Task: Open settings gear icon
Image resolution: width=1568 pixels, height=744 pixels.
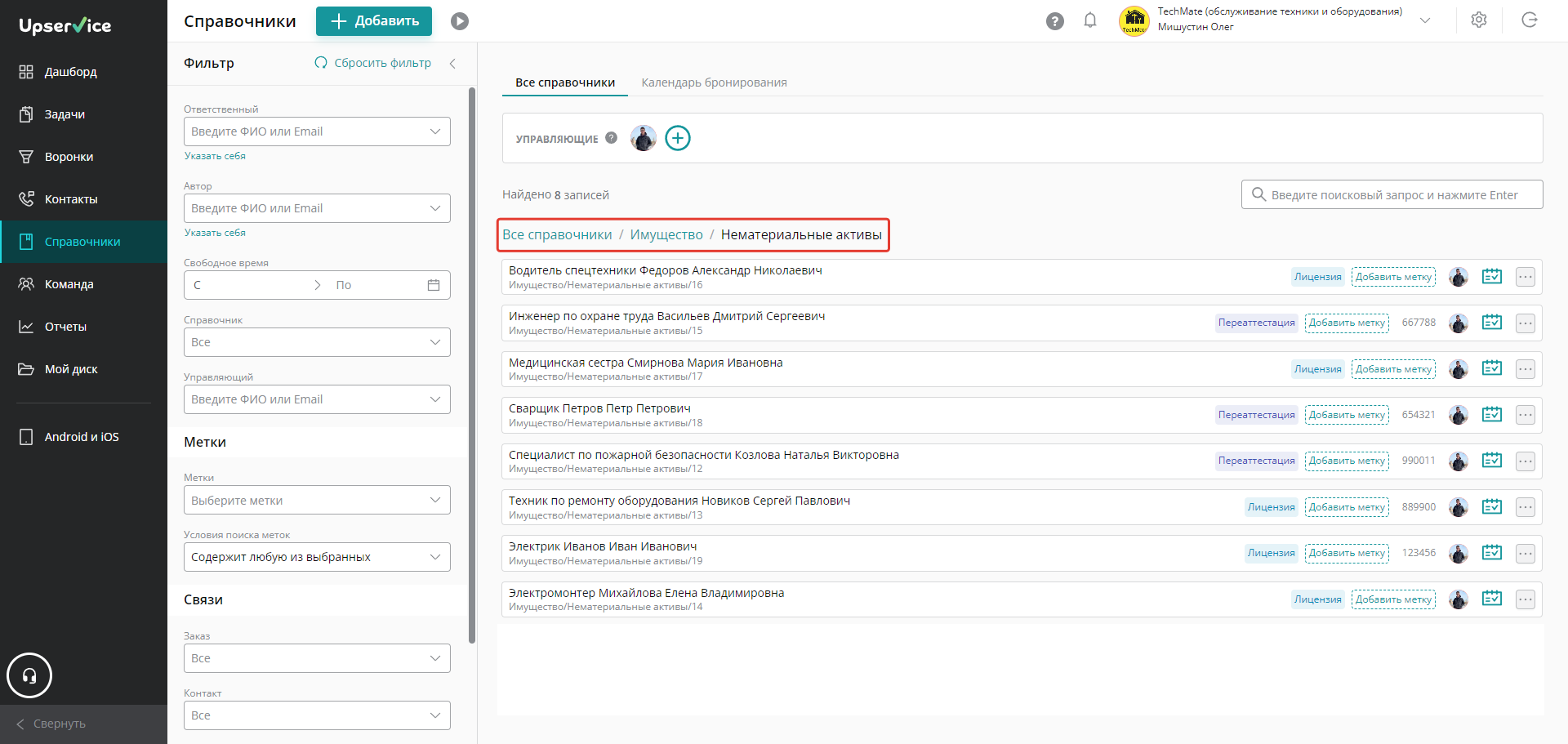Action: 1479,20
